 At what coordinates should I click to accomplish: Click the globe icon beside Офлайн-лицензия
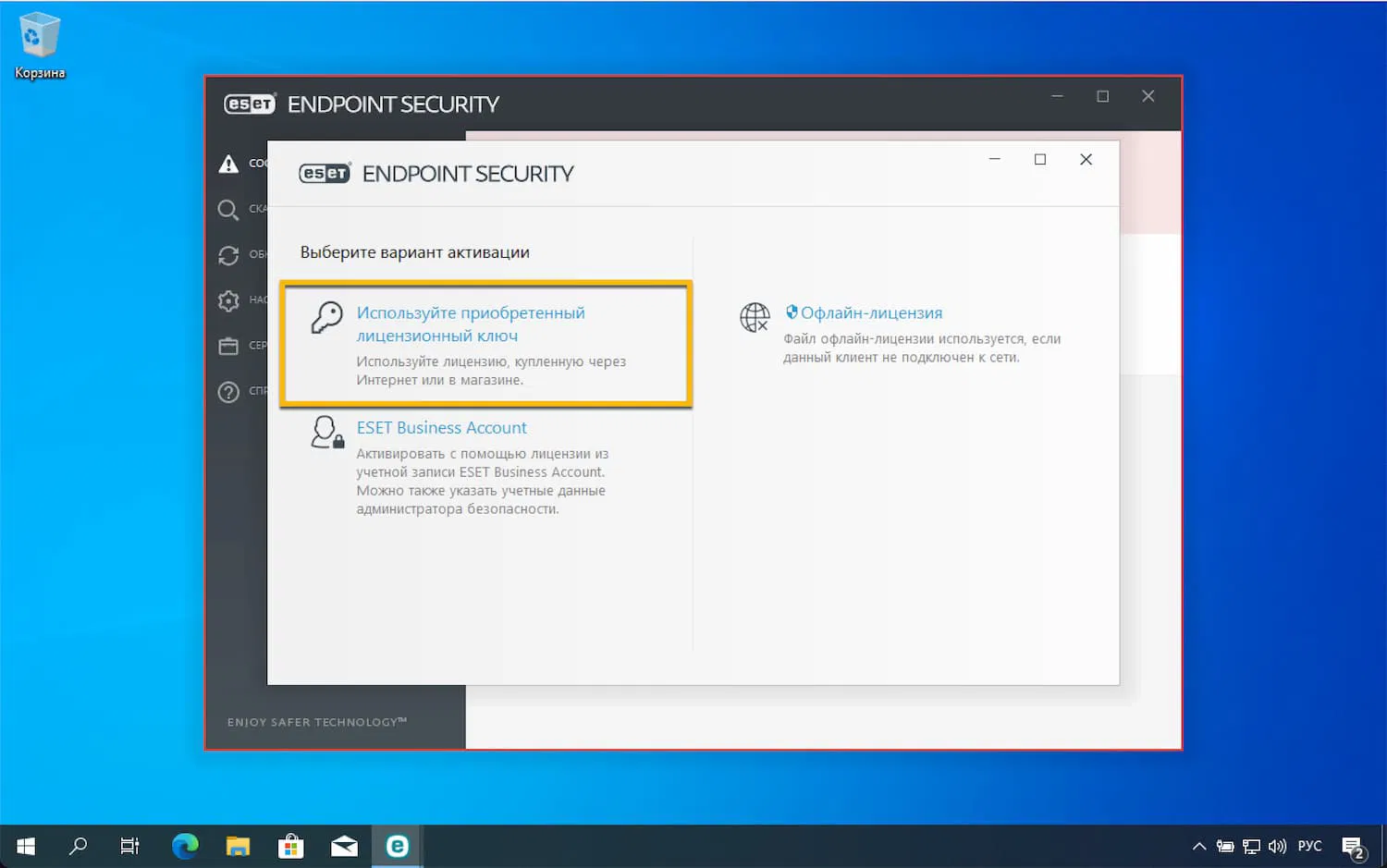pyautogui.click(x=755, y=317)
